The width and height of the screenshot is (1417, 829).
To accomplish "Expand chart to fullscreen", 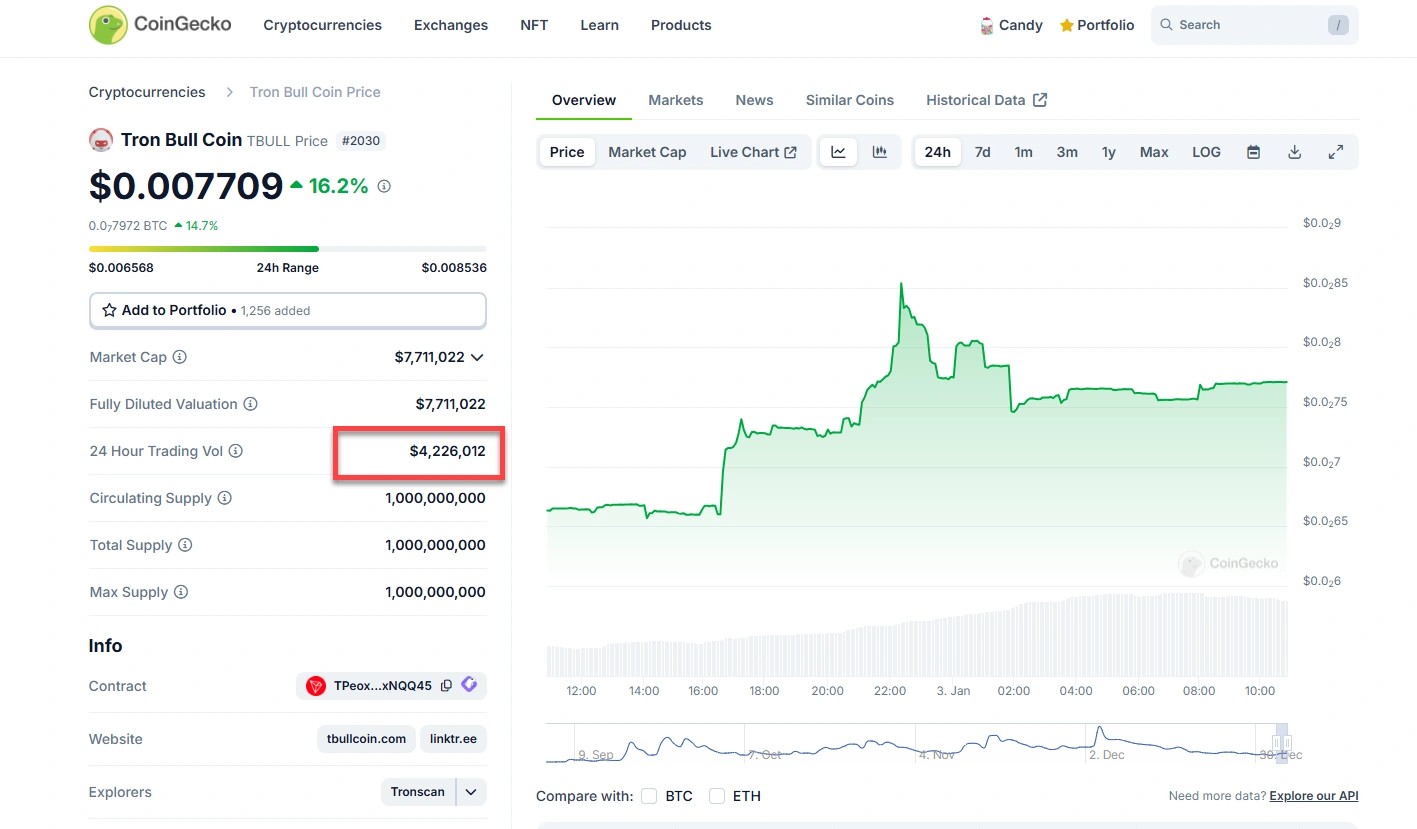I will [1335, 152].
